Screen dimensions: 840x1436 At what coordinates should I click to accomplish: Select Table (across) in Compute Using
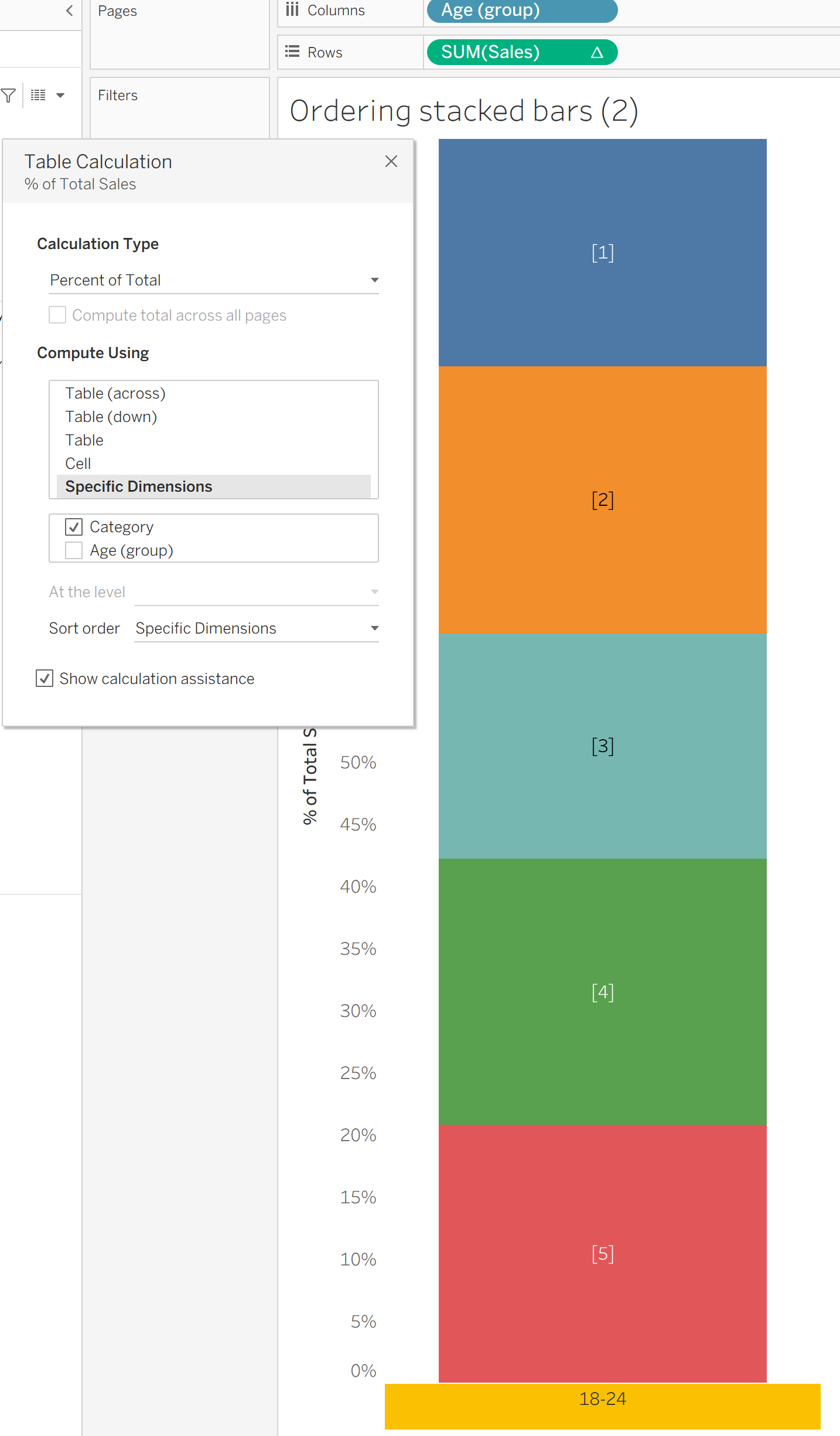[x=115, y=393]
